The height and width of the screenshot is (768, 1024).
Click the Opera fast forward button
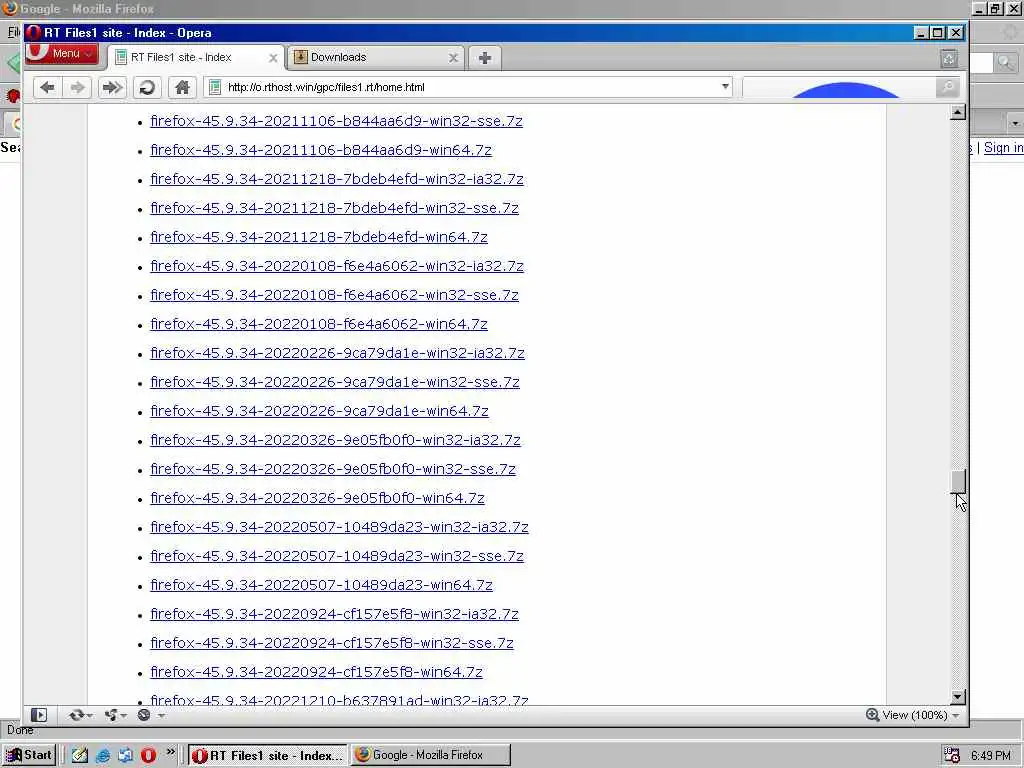112,88
